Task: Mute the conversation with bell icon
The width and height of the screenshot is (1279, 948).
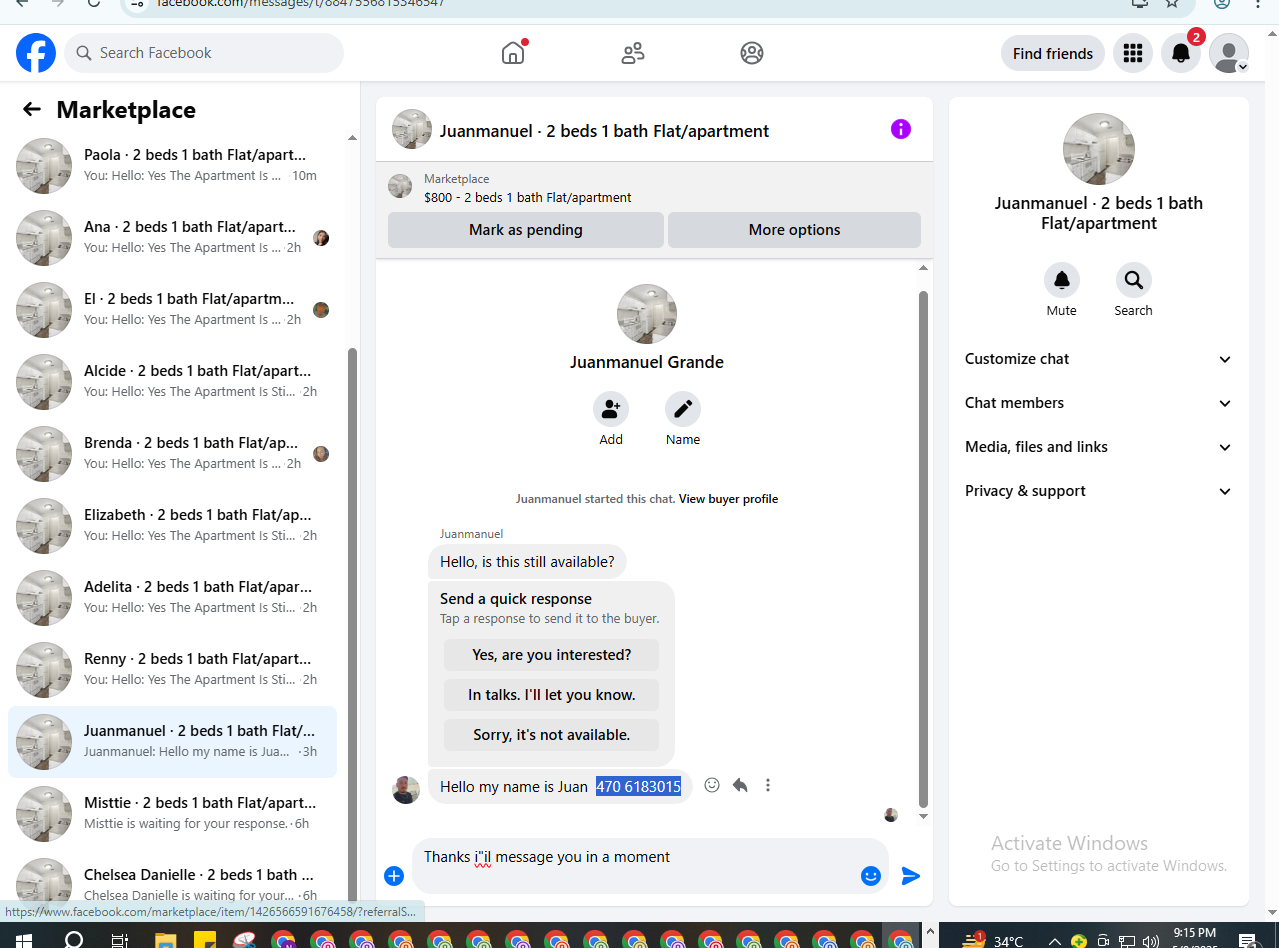Action: [x=1062, y=280]
